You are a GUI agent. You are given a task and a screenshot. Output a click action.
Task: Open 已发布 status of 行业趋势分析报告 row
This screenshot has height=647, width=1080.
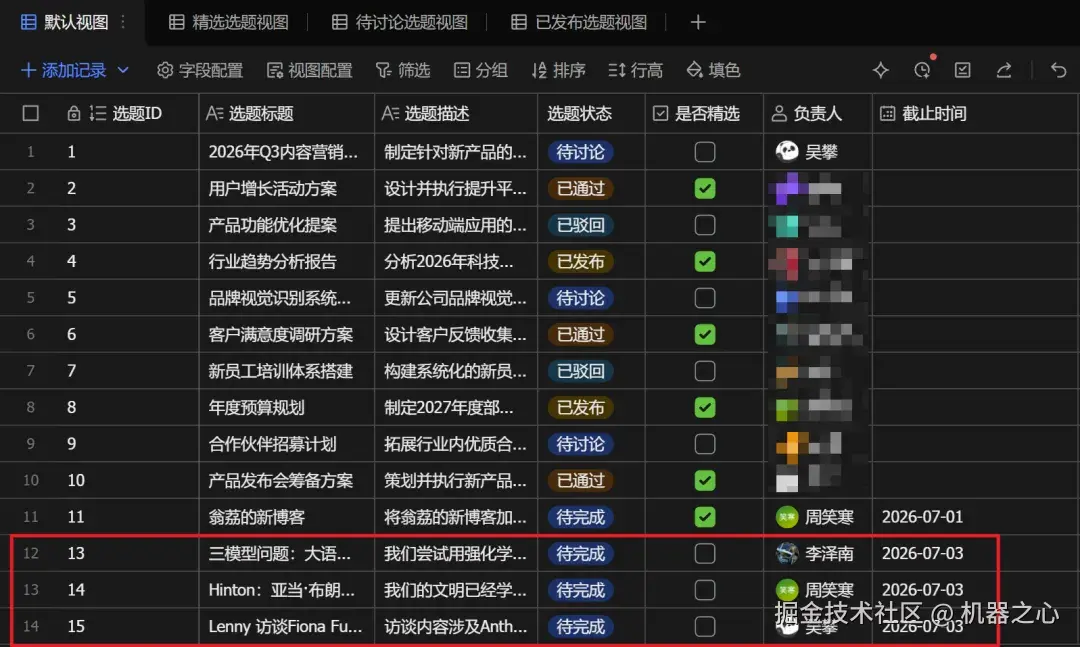pyautogui.click(x=581, y=261)
